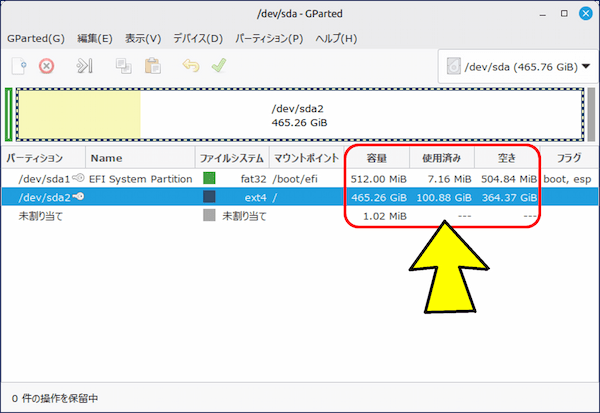Click the Paste partition toolbar icon

(x=152, y=67)
